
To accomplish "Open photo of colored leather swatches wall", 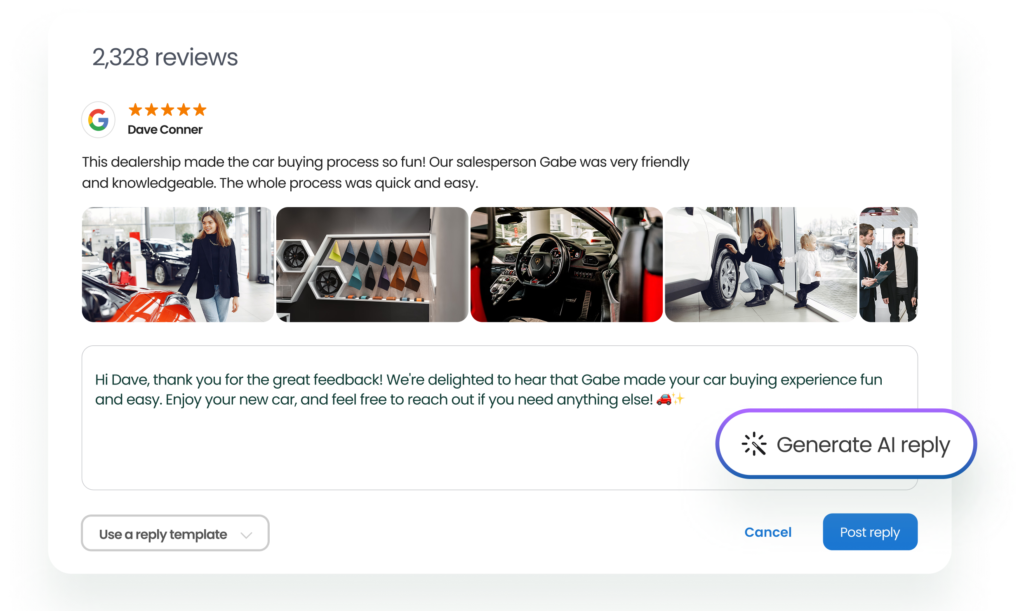I will pyautogui.click(x=372, y=264).
